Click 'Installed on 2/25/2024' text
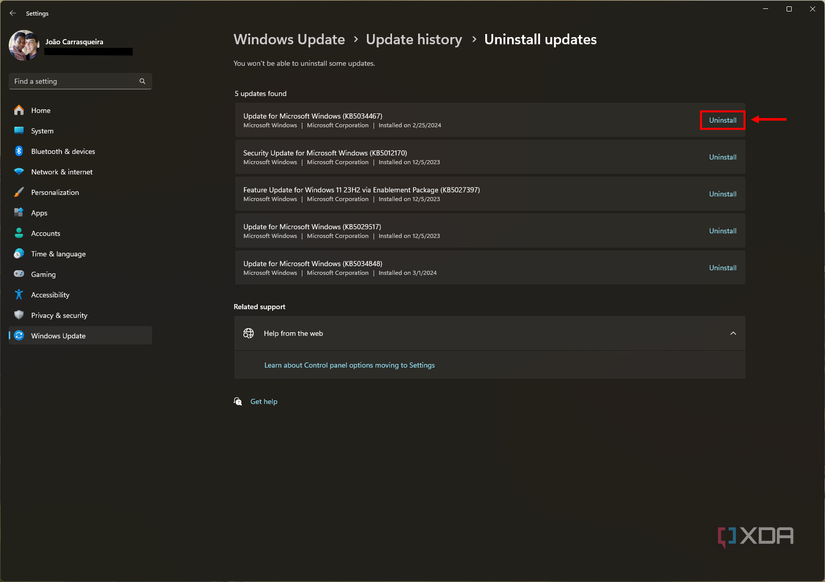The image size is (825, 582). click(x=410, y=125)
